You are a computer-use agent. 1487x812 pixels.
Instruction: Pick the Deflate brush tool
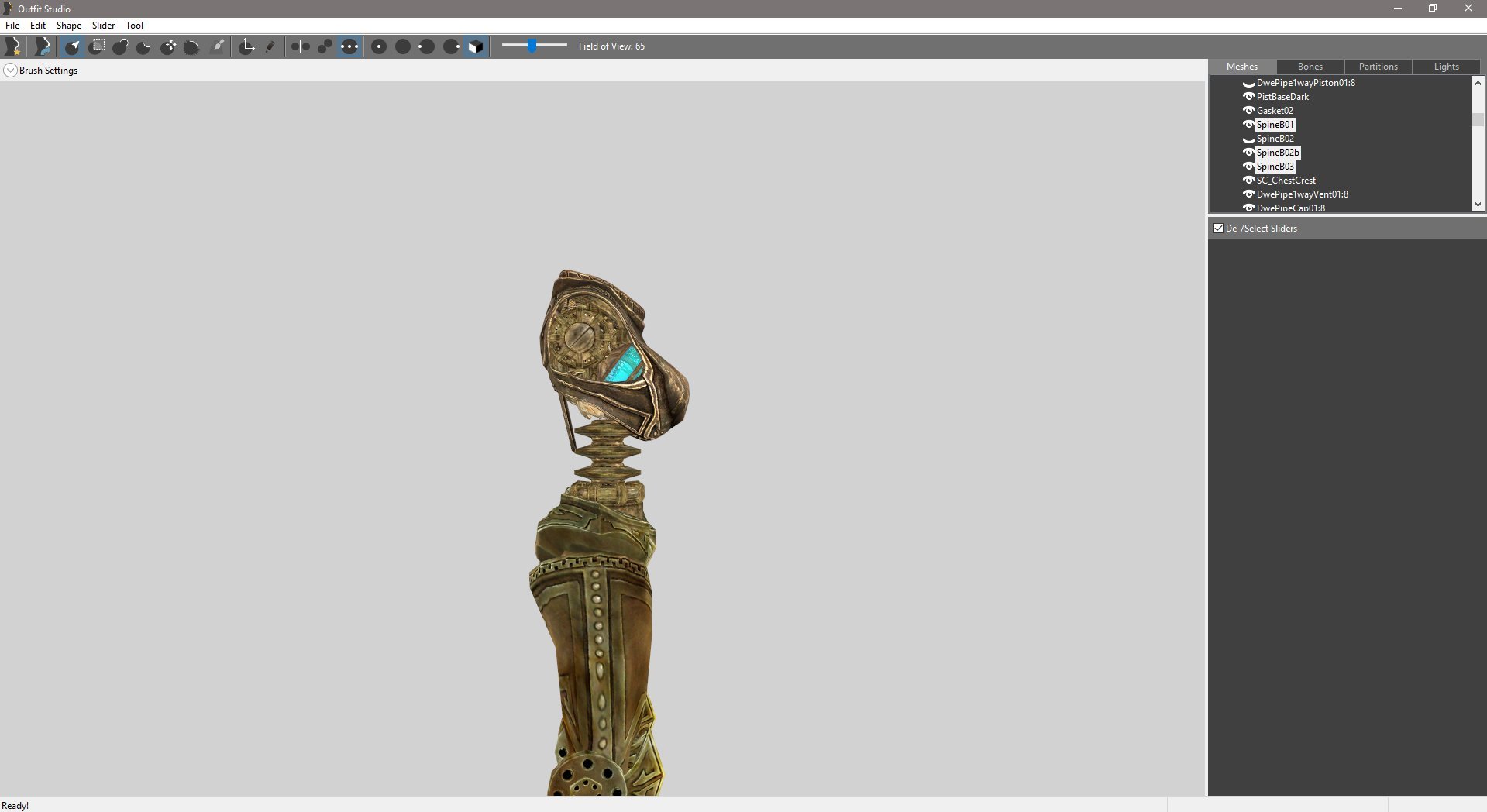[144, 46]
